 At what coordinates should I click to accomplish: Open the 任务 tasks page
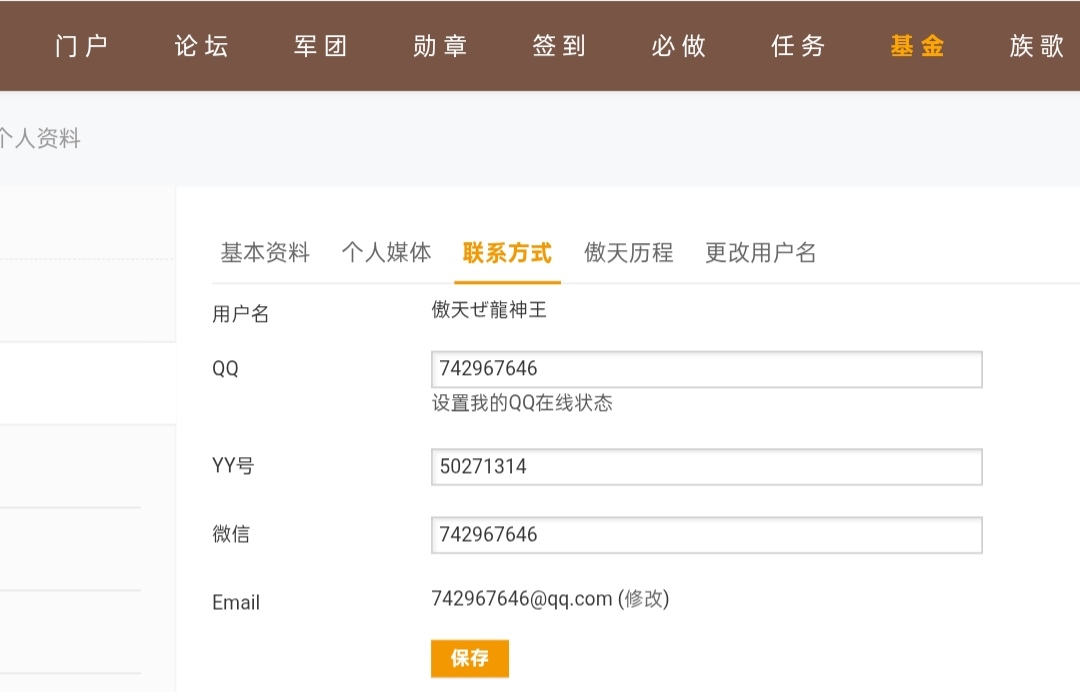tap(798, 46)
